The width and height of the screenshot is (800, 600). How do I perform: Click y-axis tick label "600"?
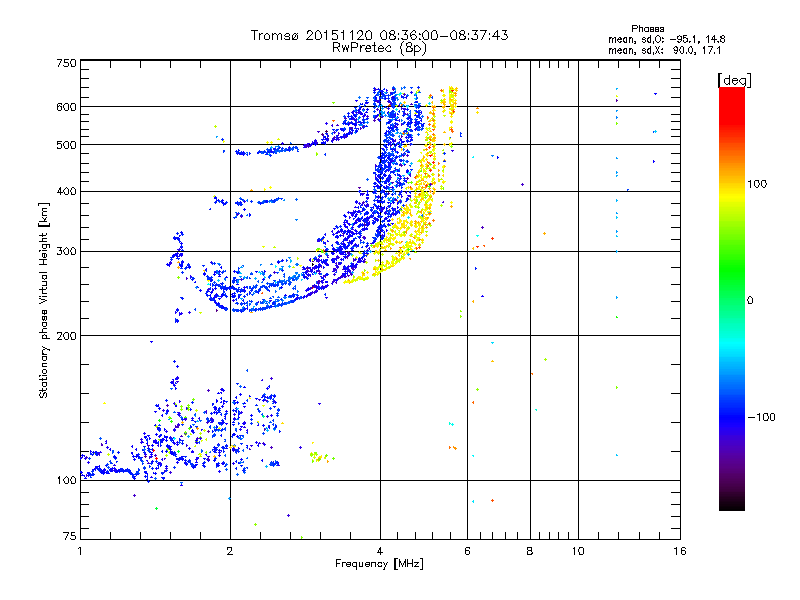(66, 107)
